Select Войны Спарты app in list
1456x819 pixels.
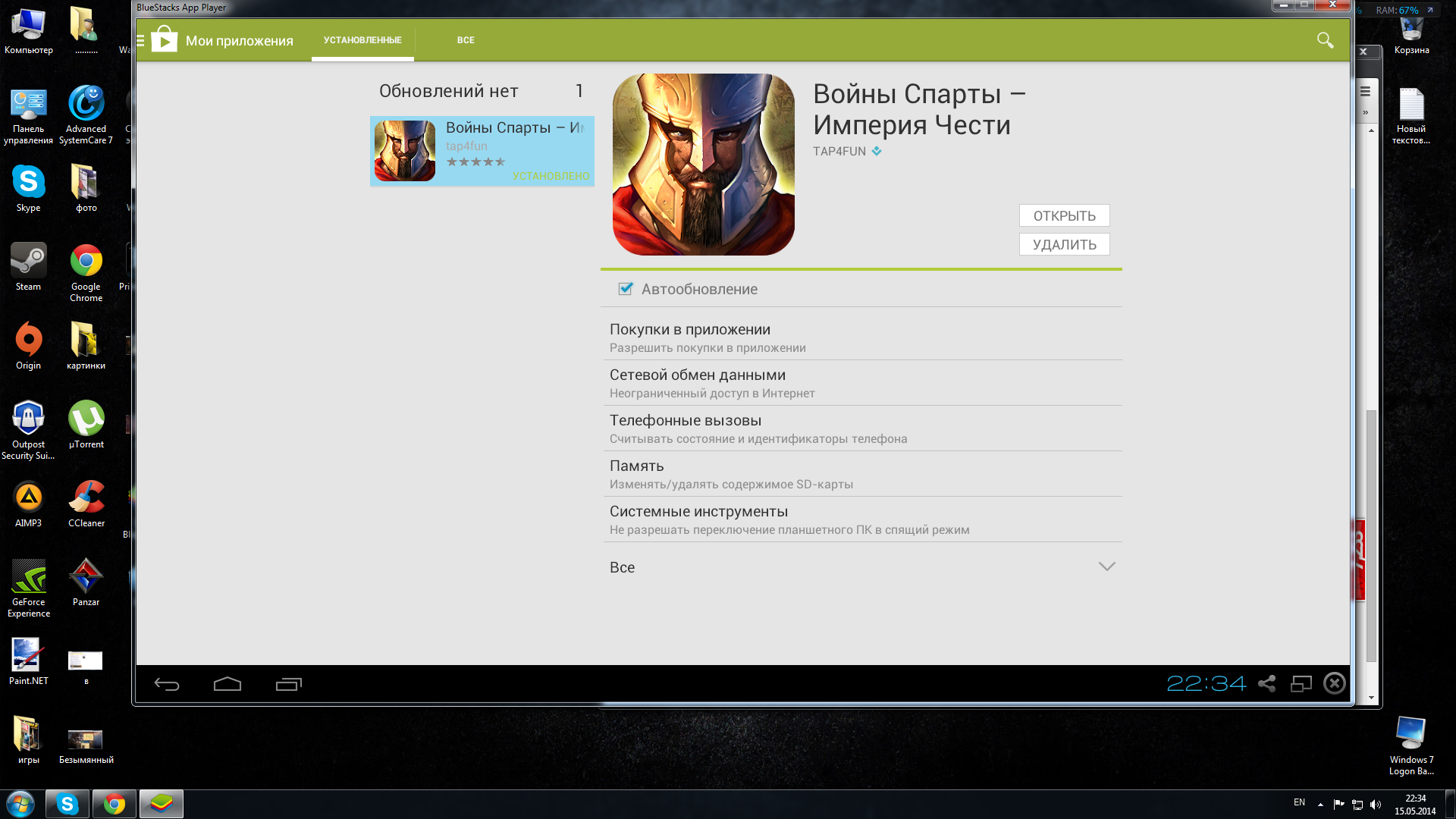482,151
